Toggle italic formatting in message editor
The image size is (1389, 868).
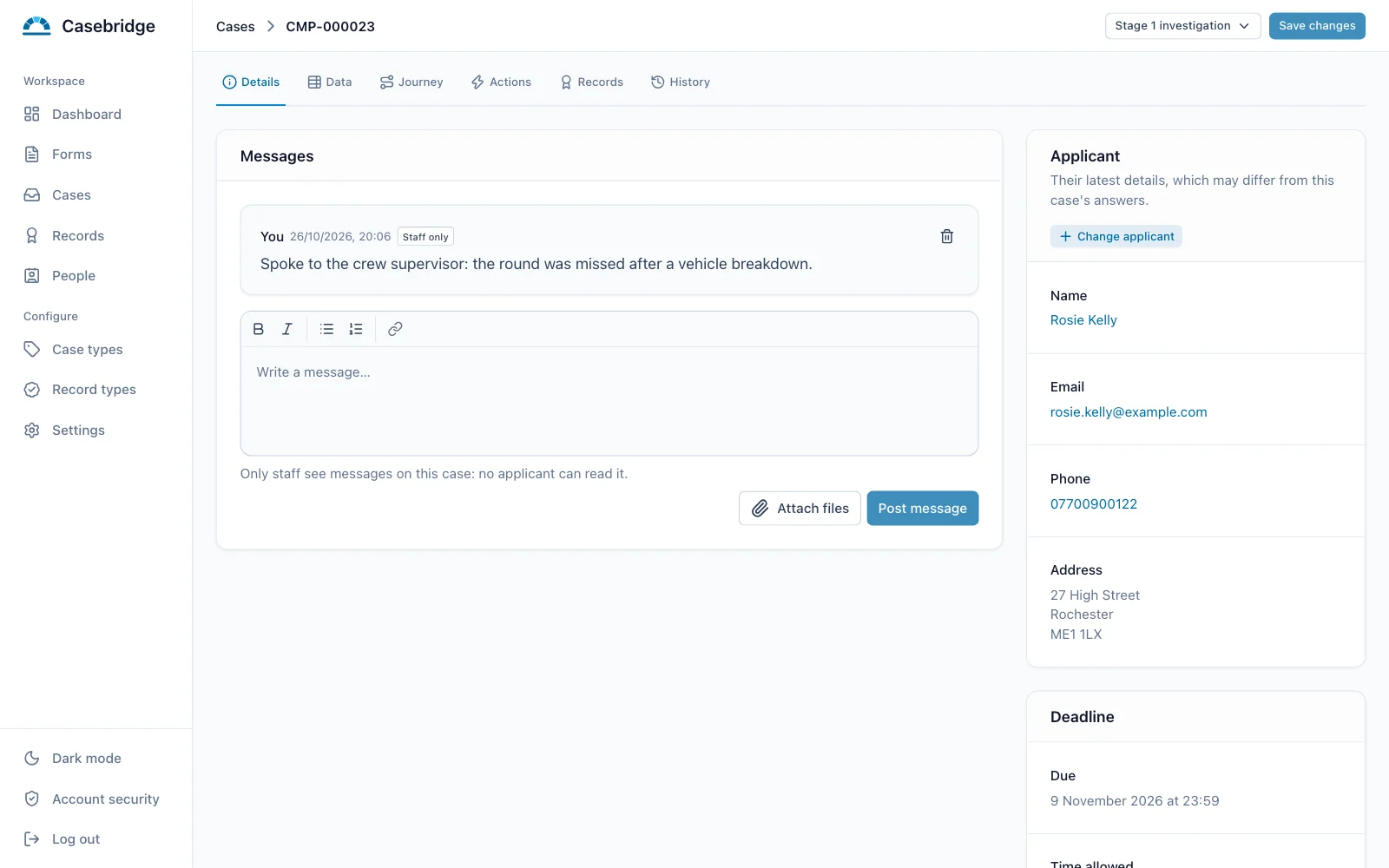(x=287, y=329)
